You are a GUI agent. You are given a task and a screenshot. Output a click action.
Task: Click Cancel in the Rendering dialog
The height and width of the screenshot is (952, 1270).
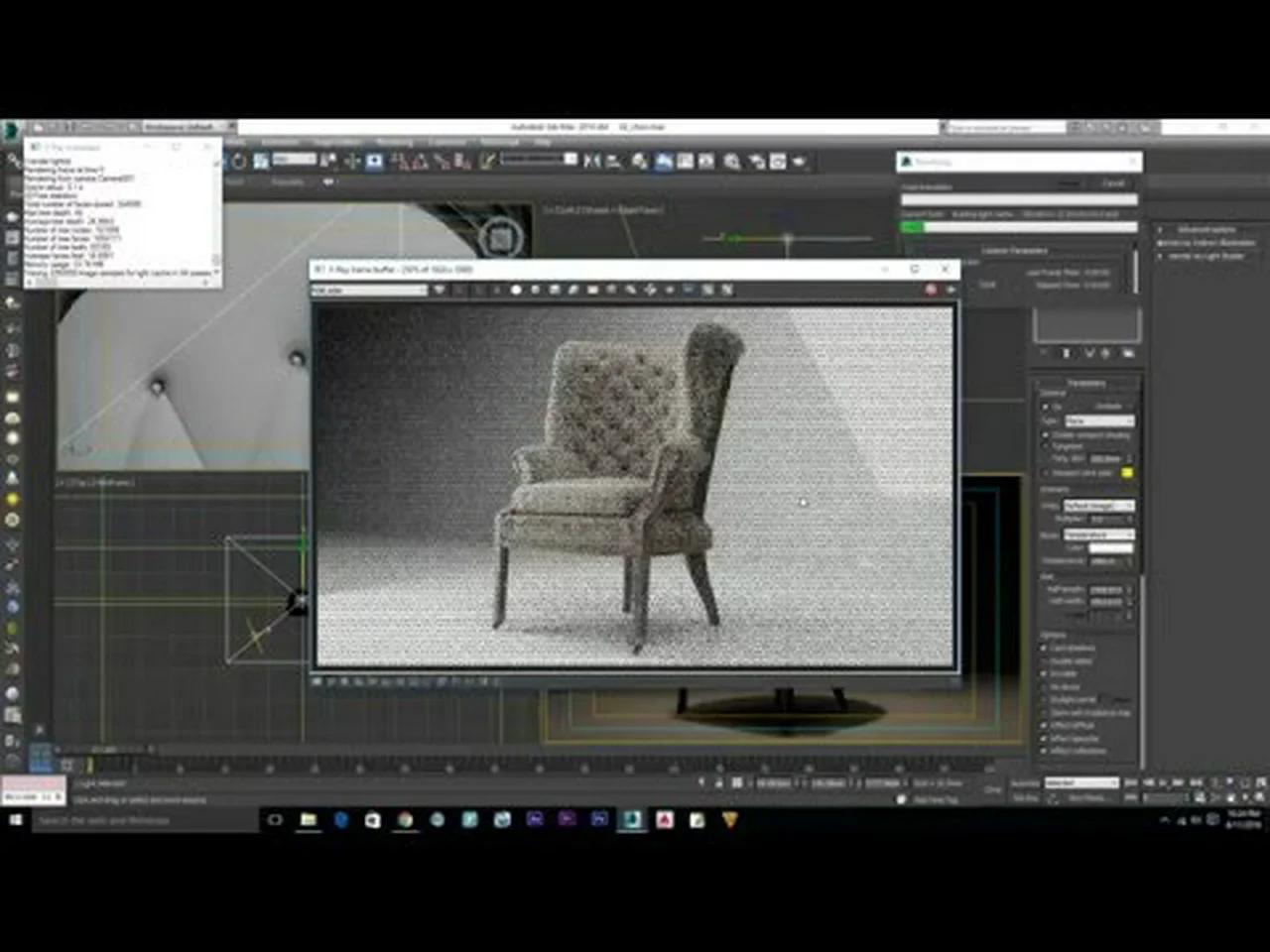click(1113, 183)
